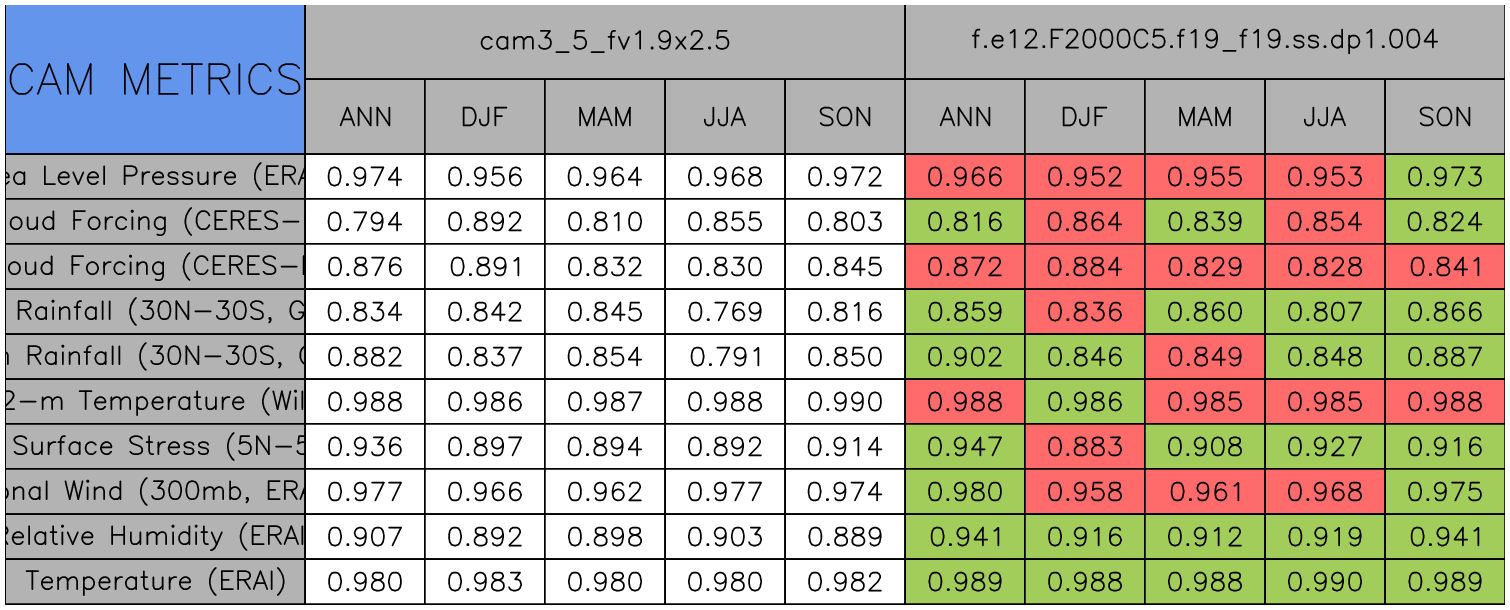Select the Relative Humidity row label
The image size is (1510, 610).
click(x=155, y=537)
